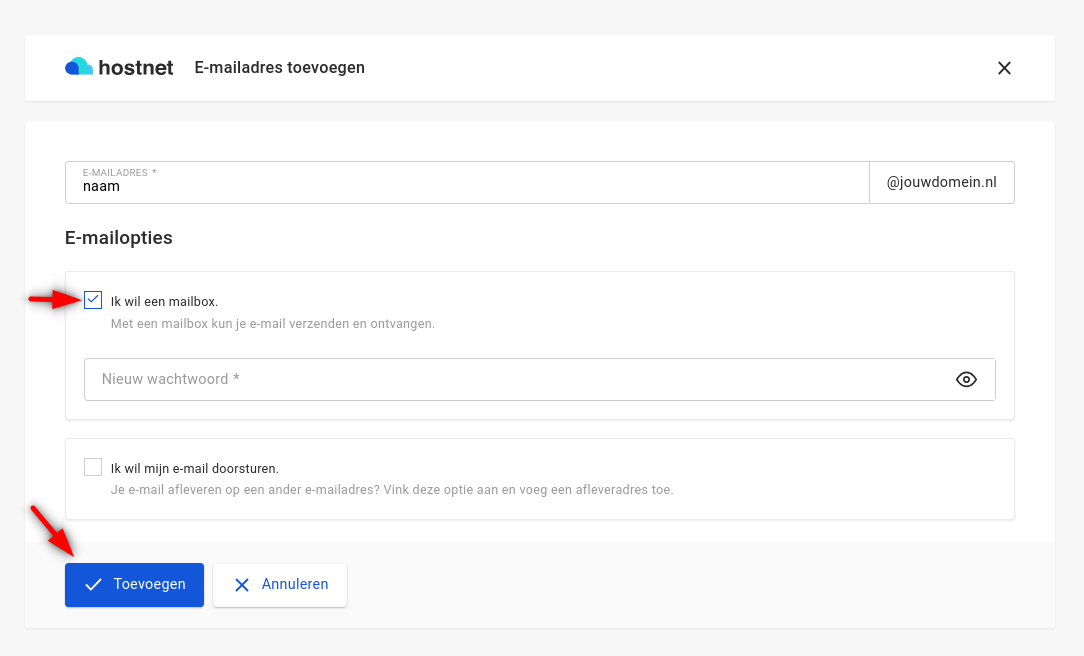Click the 'E-mailadres toevoegen' title
The width and height of the screenshot is (1084, 656).
click(279, 68)
